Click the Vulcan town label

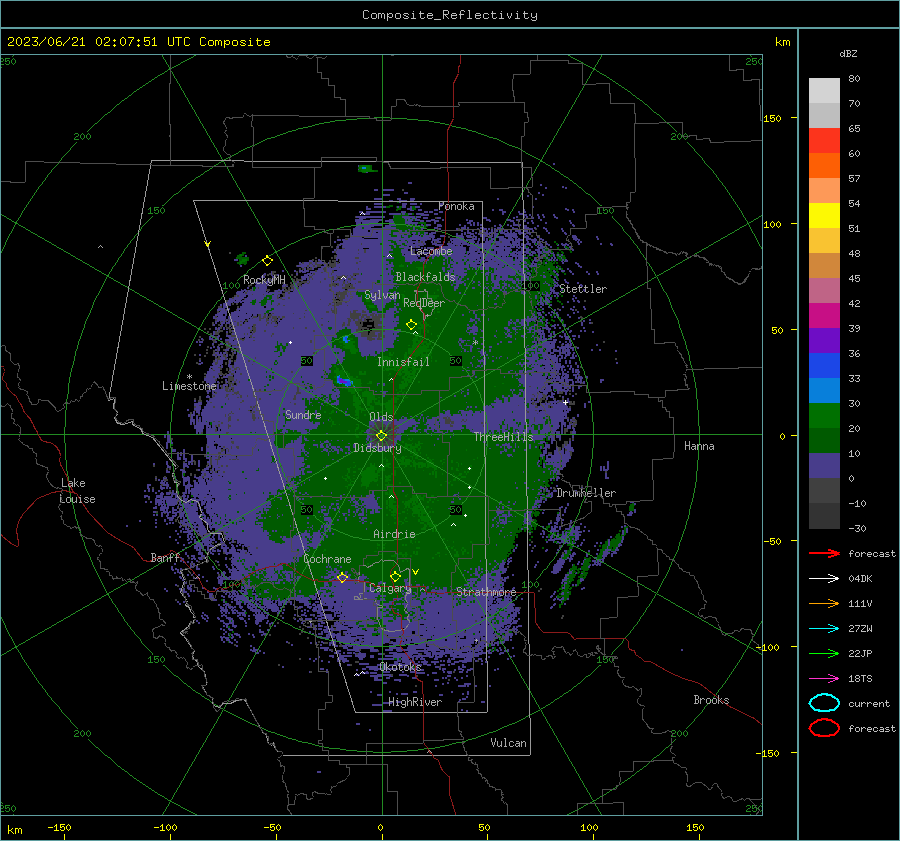508,743
